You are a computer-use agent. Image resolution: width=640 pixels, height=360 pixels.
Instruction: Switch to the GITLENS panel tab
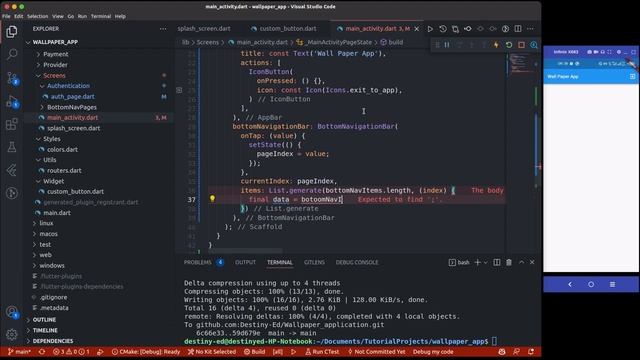coord(314,262)
